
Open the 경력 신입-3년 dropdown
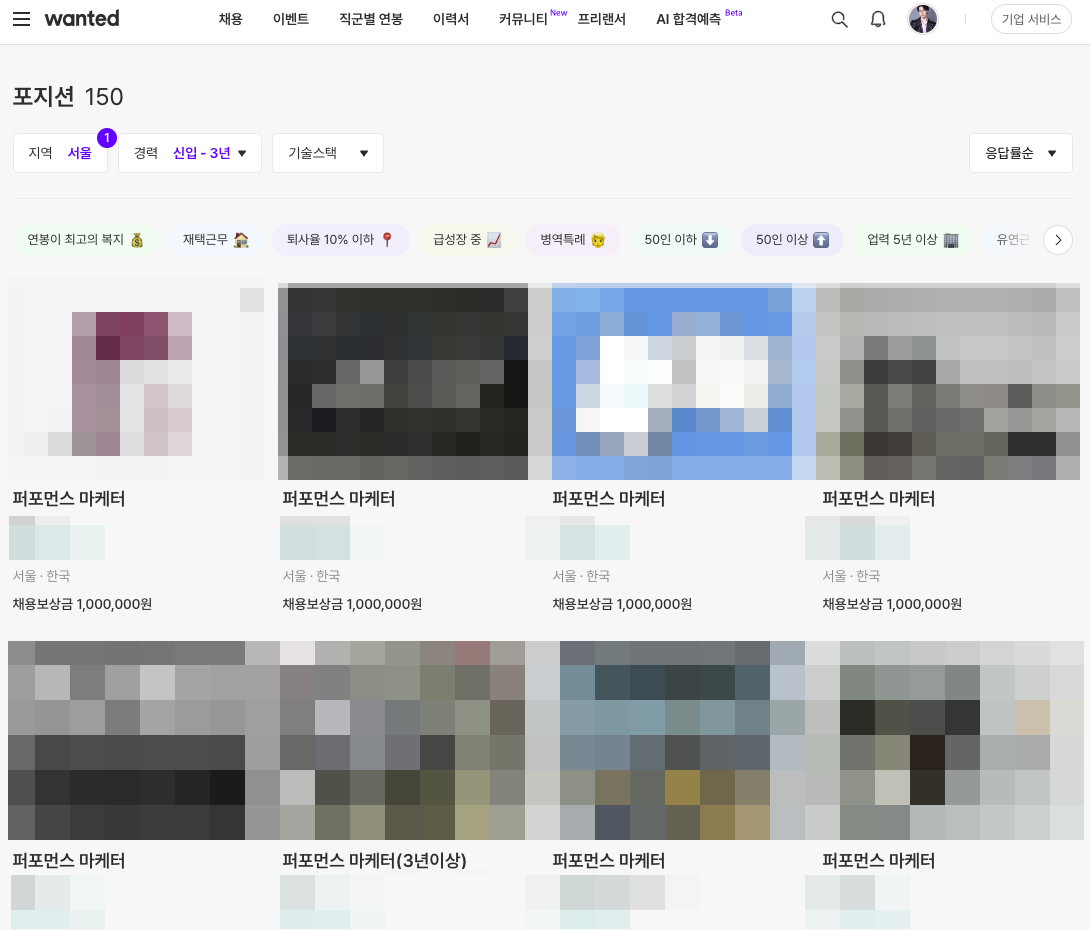pos(189,152)
